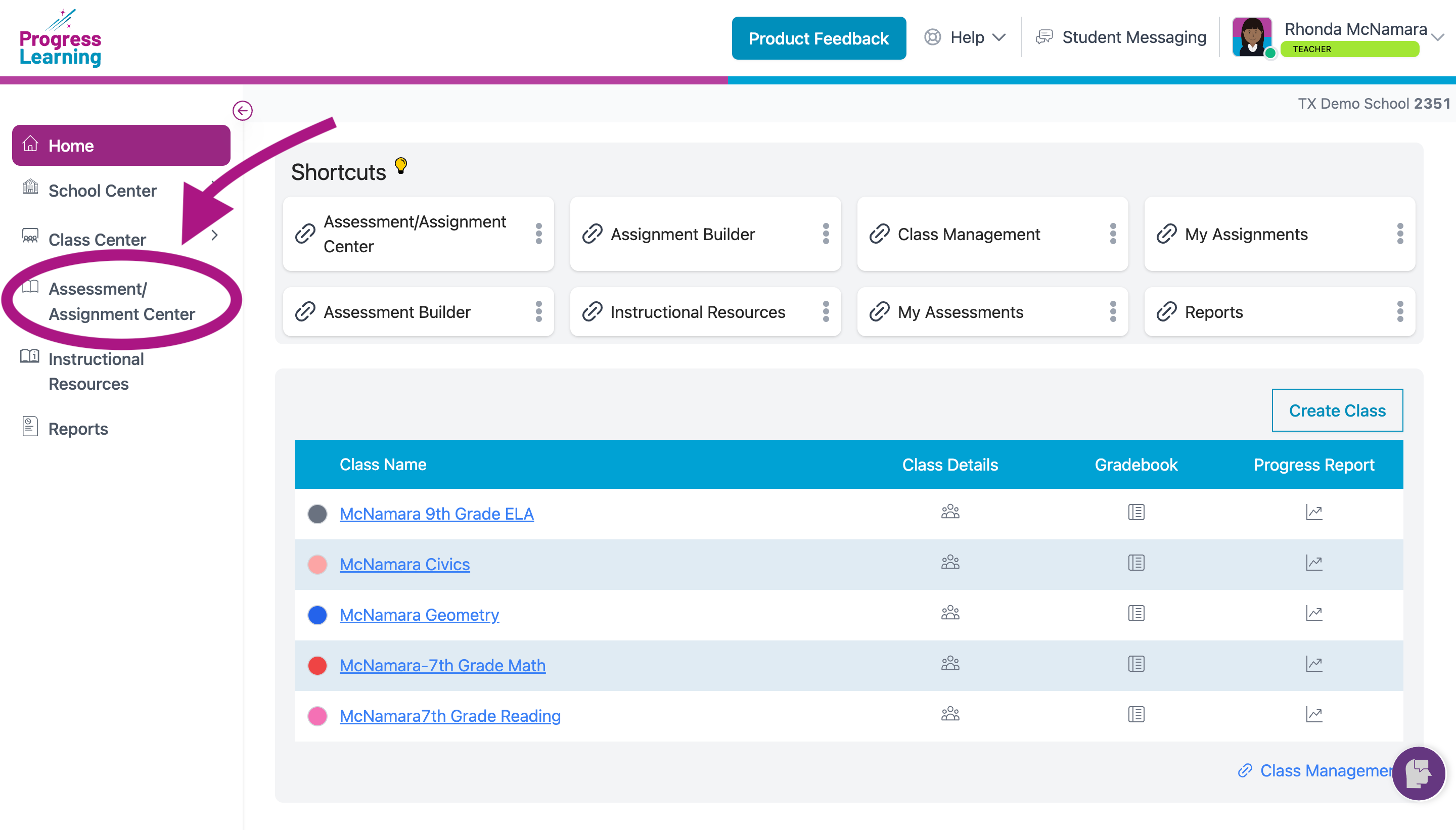Go to Home in the sidebar

[121, 146]
